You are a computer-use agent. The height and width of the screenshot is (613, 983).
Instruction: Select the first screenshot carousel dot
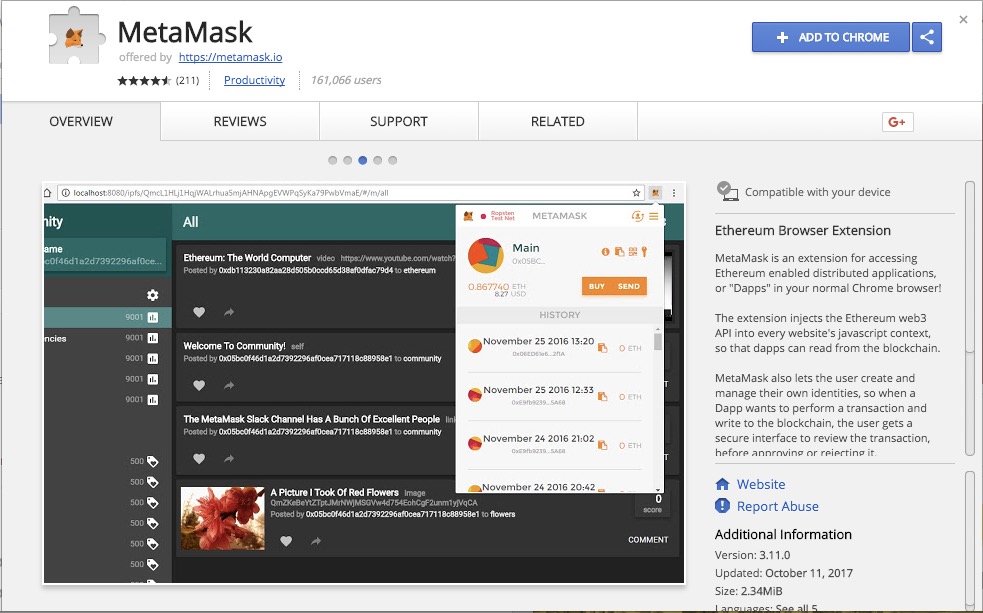click(x=333, y=160)
